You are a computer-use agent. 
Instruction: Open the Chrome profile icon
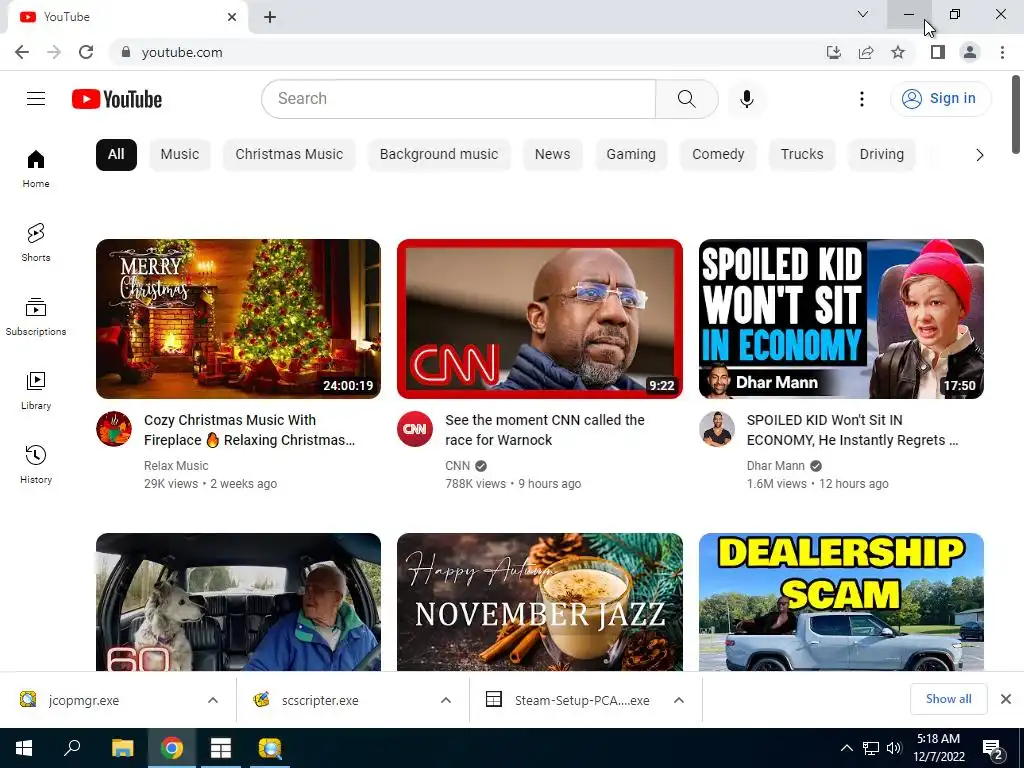(970, 52)
